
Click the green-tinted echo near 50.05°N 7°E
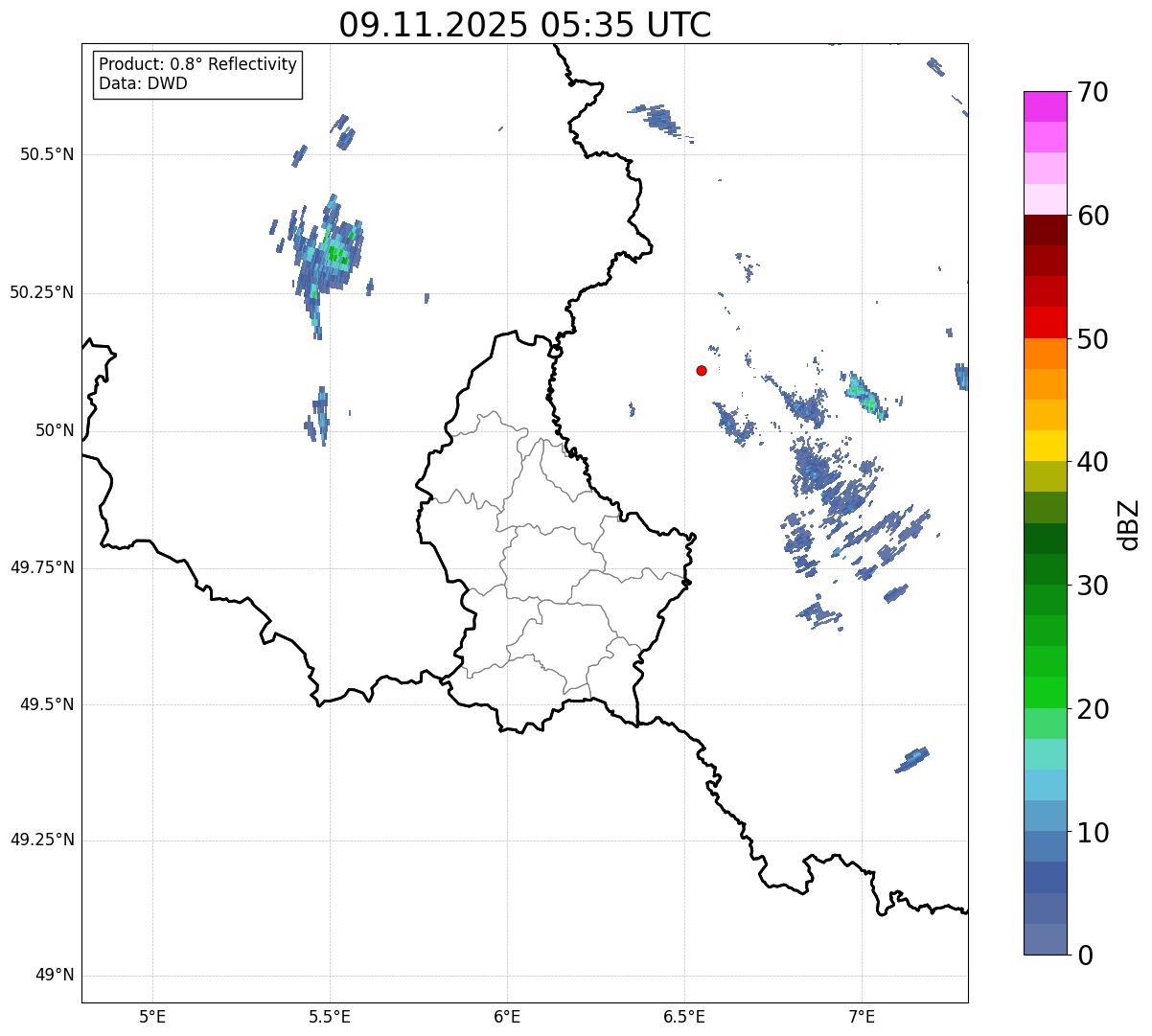(x=866, y=396)
